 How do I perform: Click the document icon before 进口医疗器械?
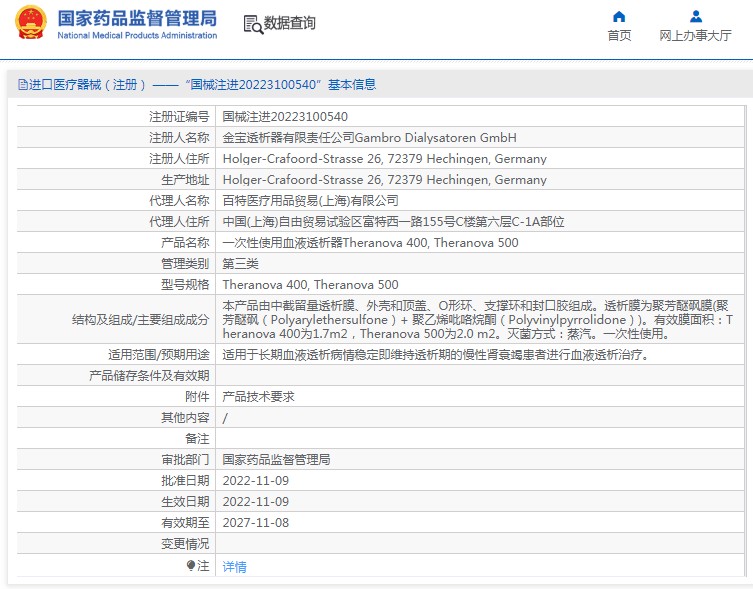23,85
